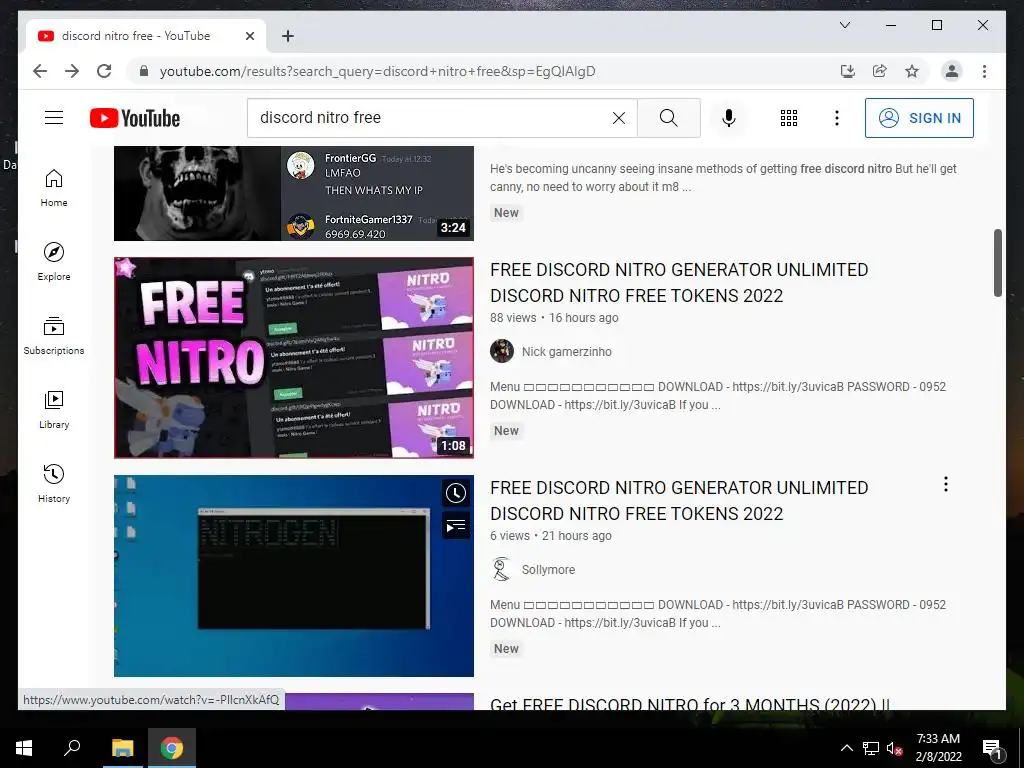Open a new Chrome tab
1024x768 pixels.
click(x=287, y=36)
